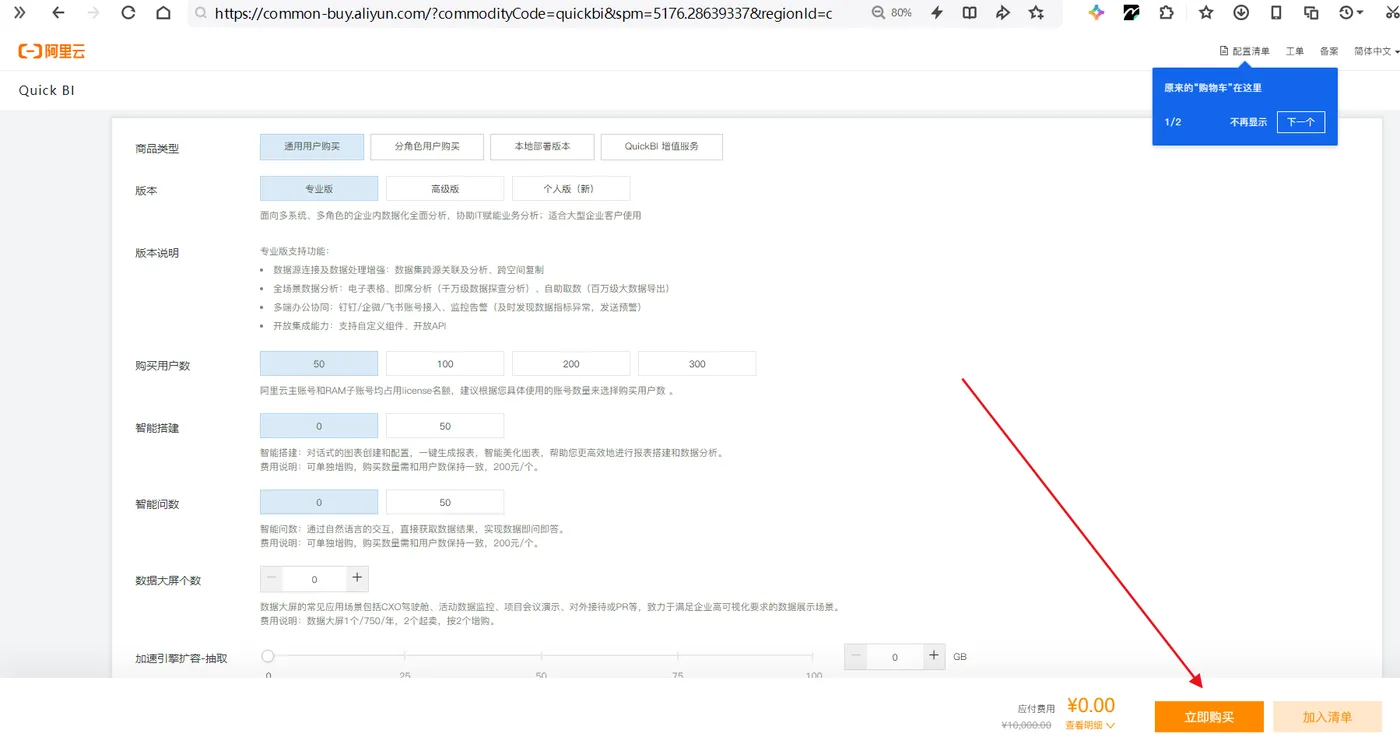The image size is (1400, 744).
Task: Open reading mode book icon
Action: (x=969, y=13)
